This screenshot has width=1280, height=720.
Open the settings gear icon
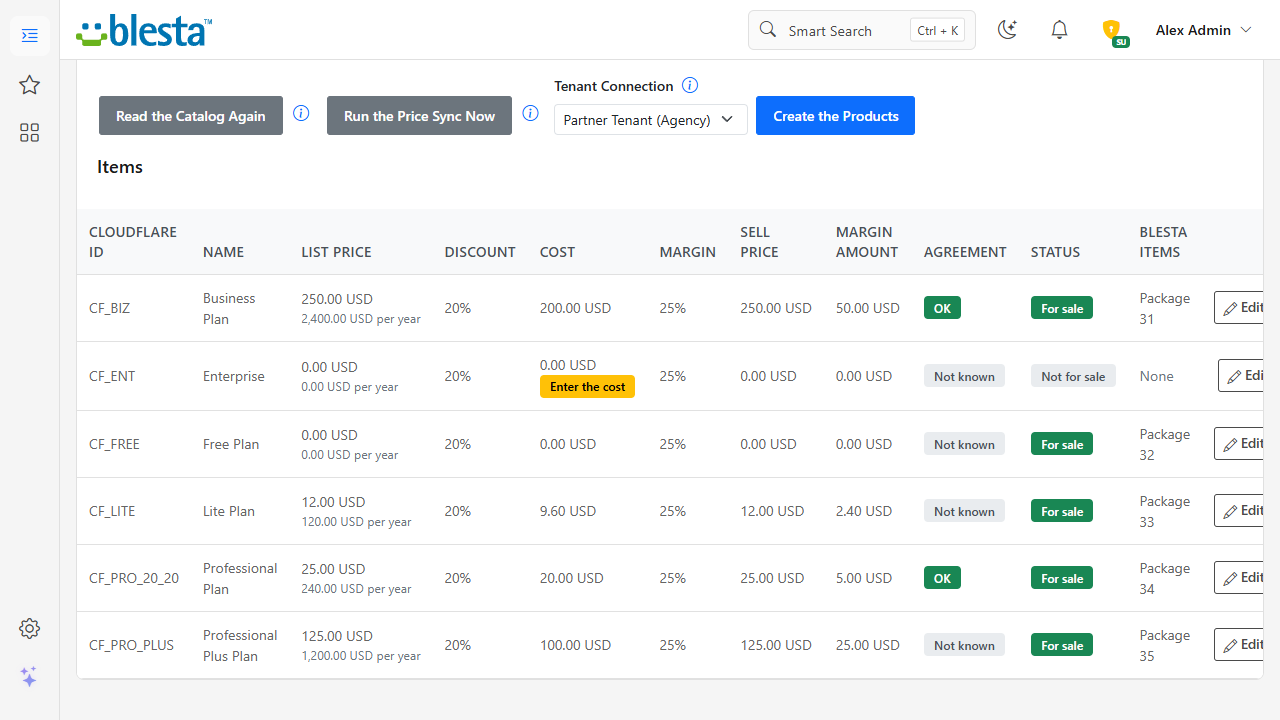29,628
